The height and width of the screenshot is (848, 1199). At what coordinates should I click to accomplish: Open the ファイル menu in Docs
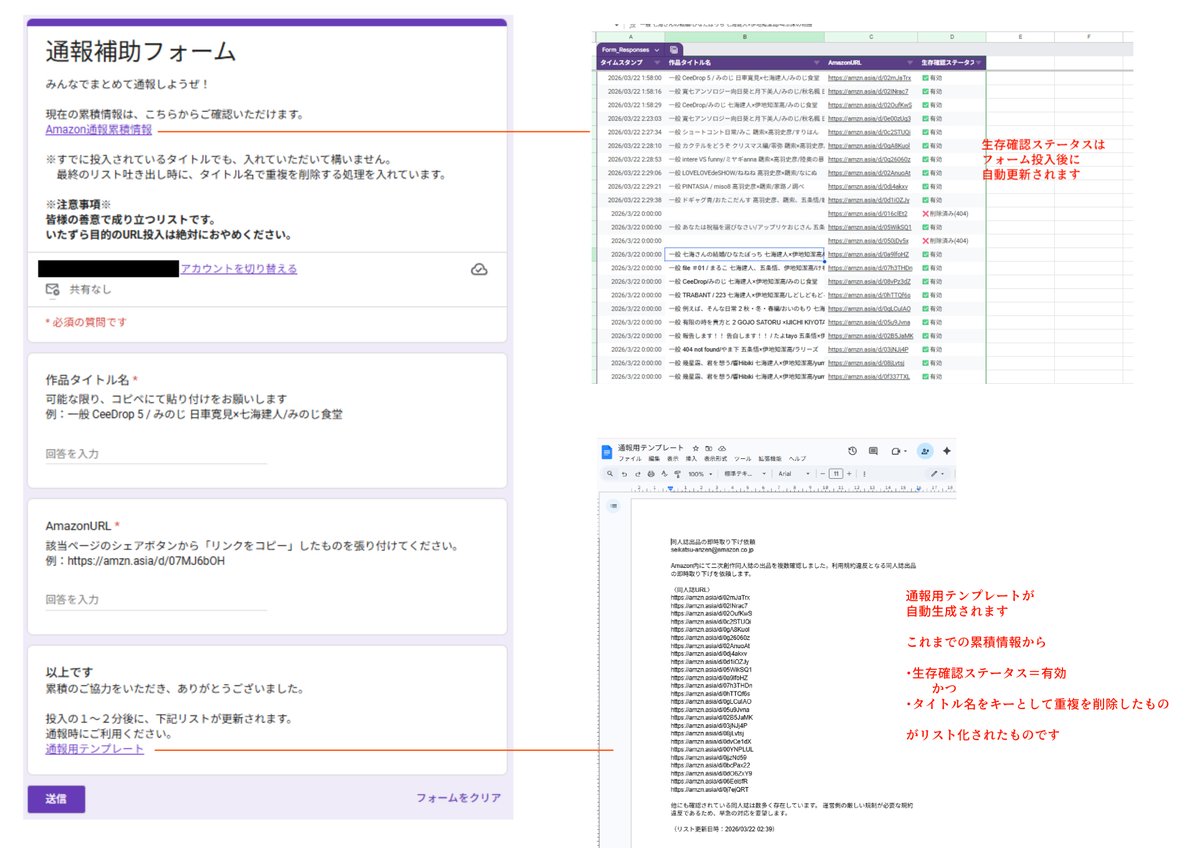pos(630,459)
